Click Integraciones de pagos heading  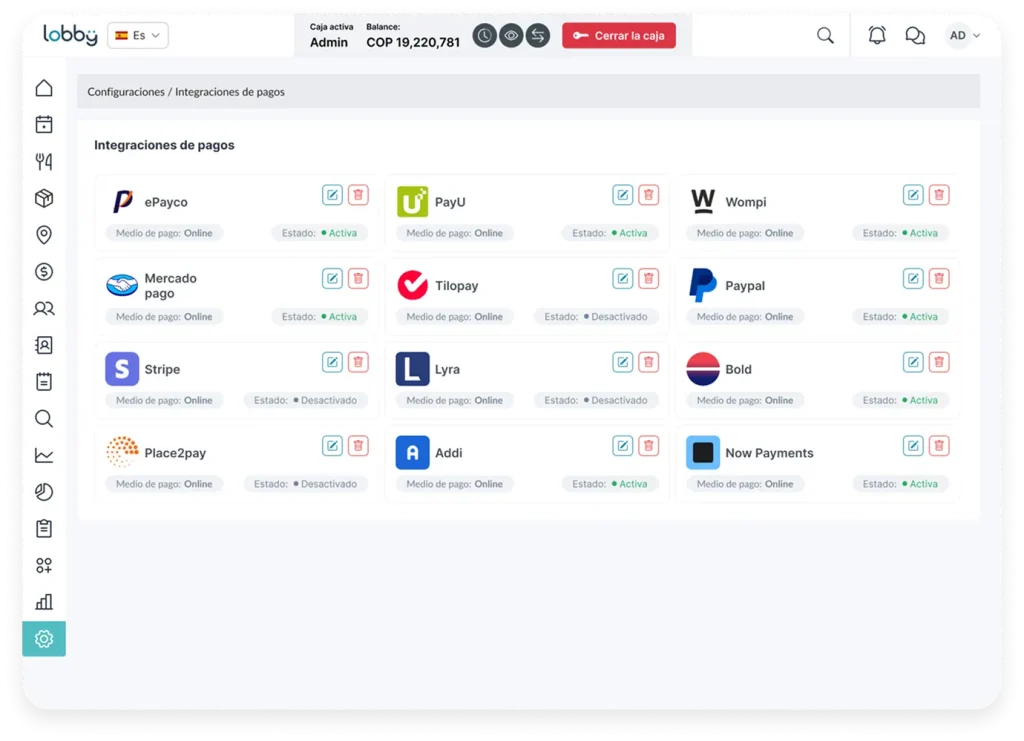(165, 145)
